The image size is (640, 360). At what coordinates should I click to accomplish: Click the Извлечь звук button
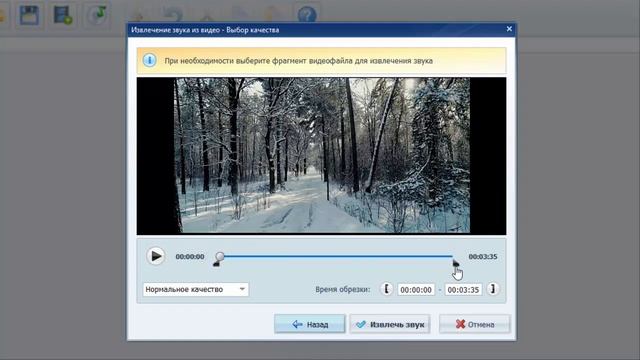(x=390, y=324)
